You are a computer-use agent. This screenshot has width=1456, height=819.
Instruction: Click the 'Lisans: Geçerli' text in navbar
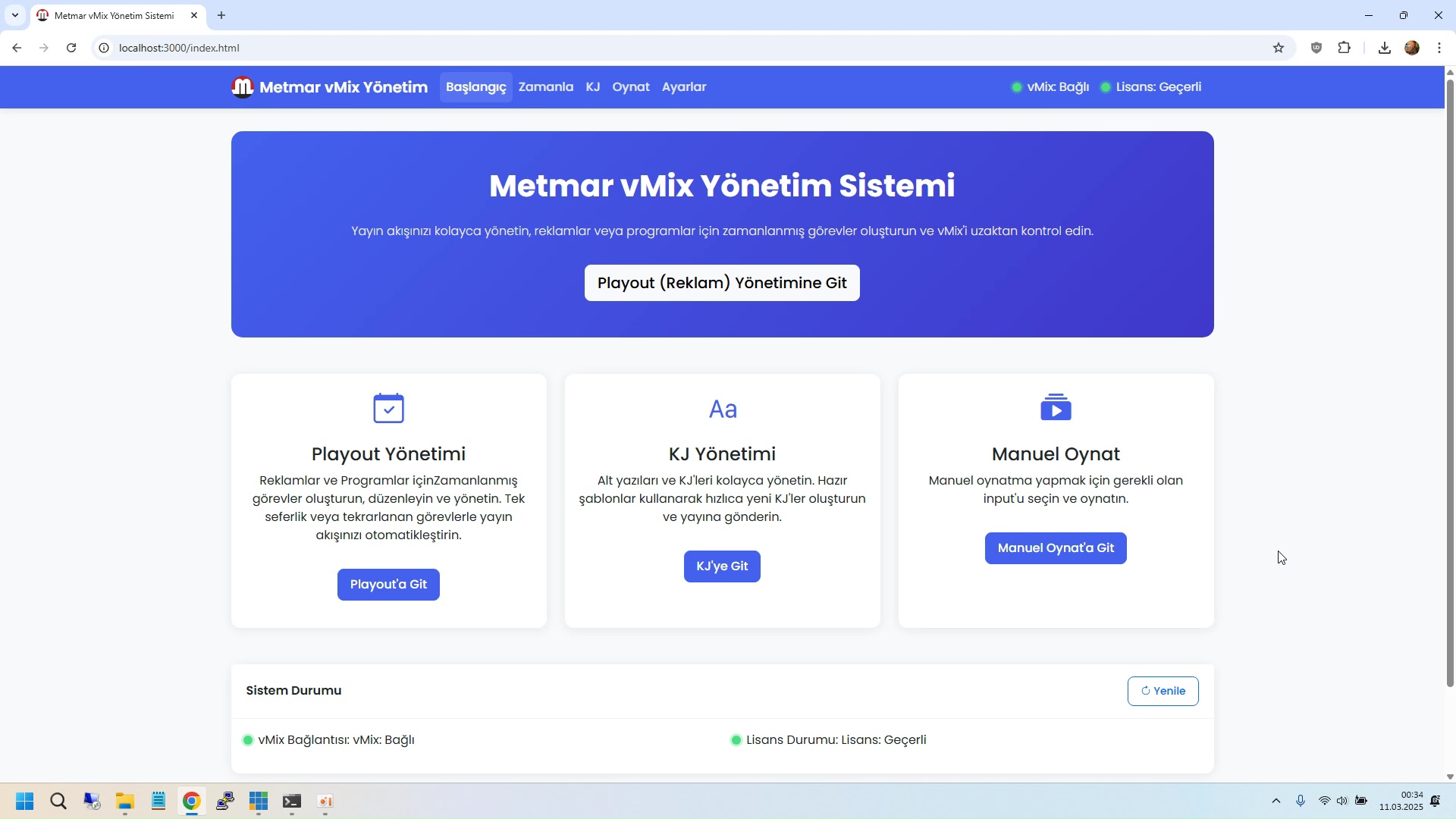tap(1159, 87)
